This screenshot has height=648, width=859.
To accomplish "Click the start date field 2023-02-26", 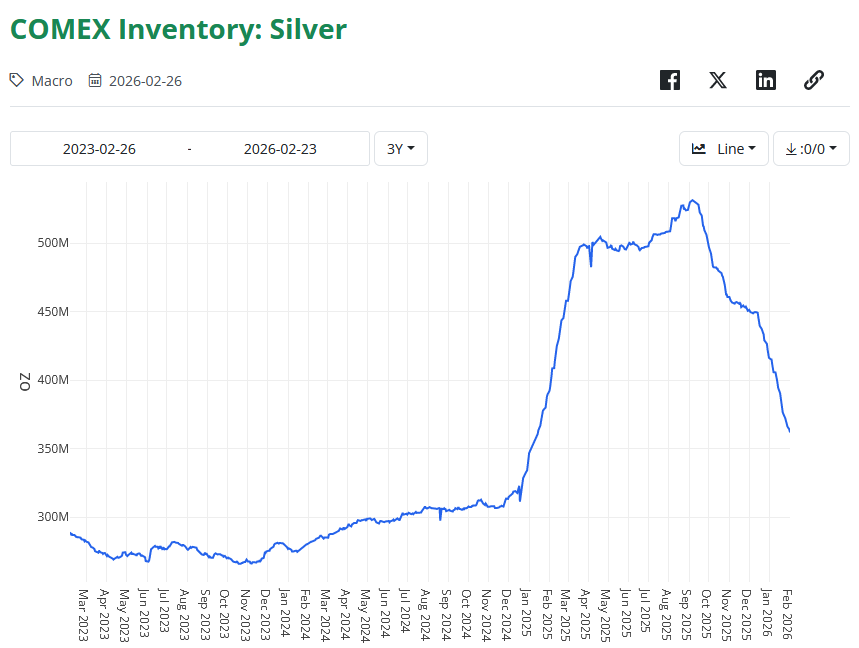I will pos(99,149).
